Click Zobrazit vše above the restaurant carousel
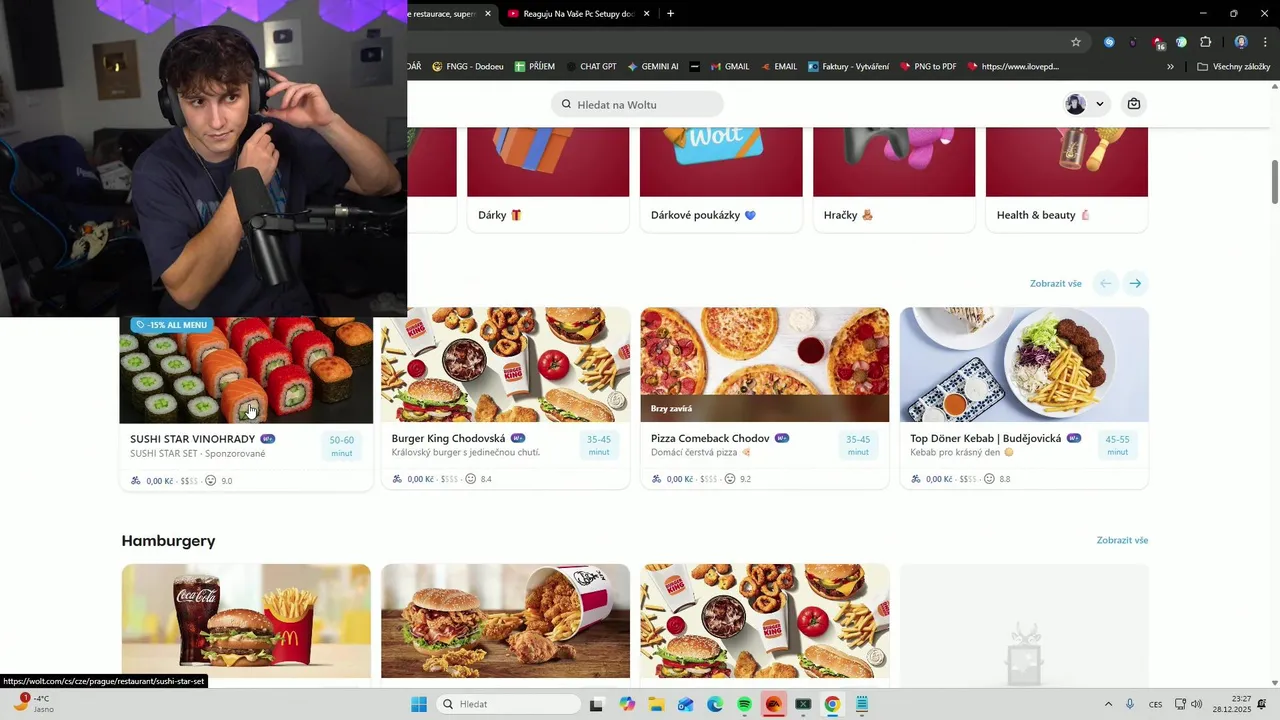Screen dimensions: 1280x720 (x=1056, y=284)
